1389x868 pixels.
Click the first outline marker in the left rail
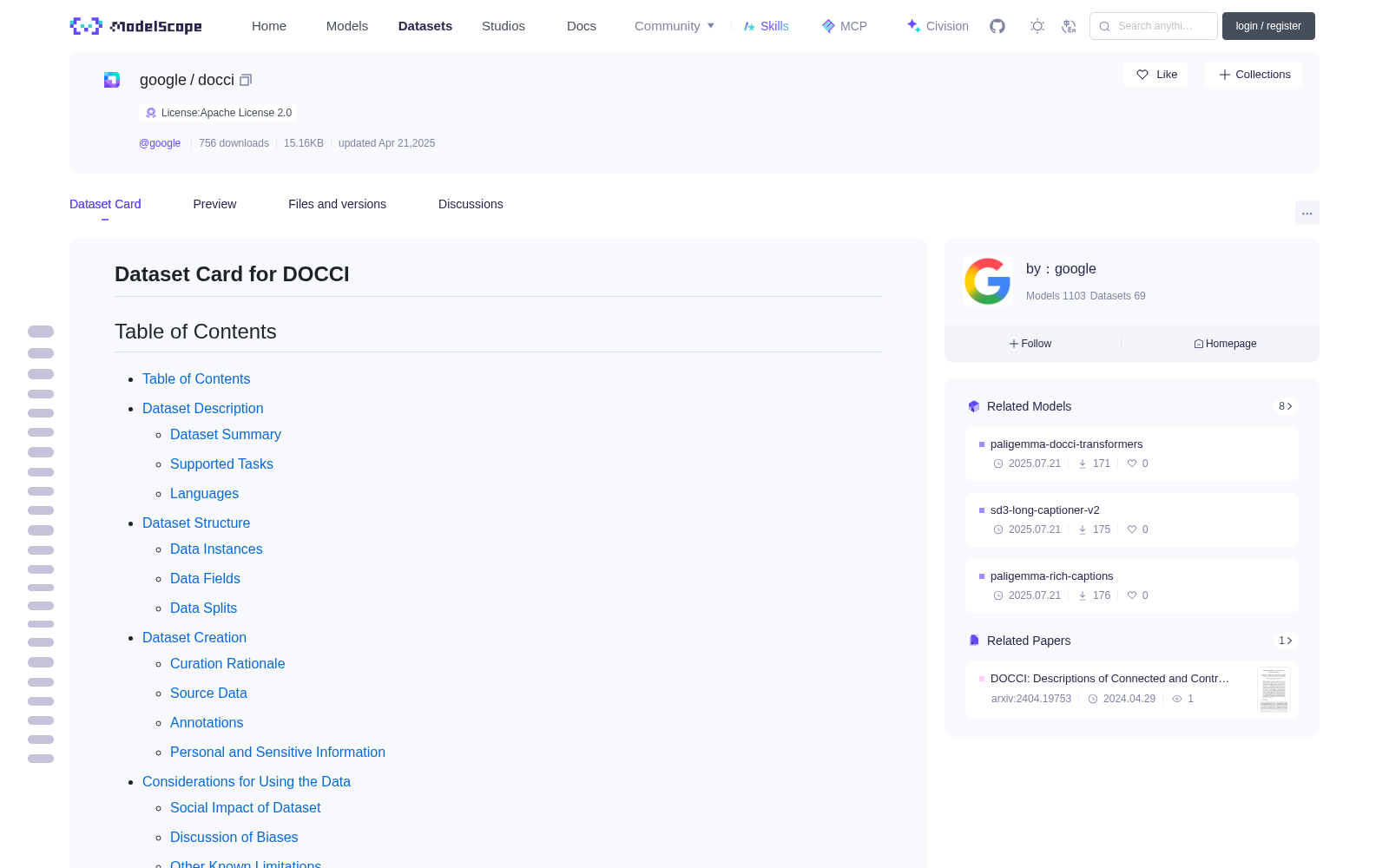click(x=41, y=332)
